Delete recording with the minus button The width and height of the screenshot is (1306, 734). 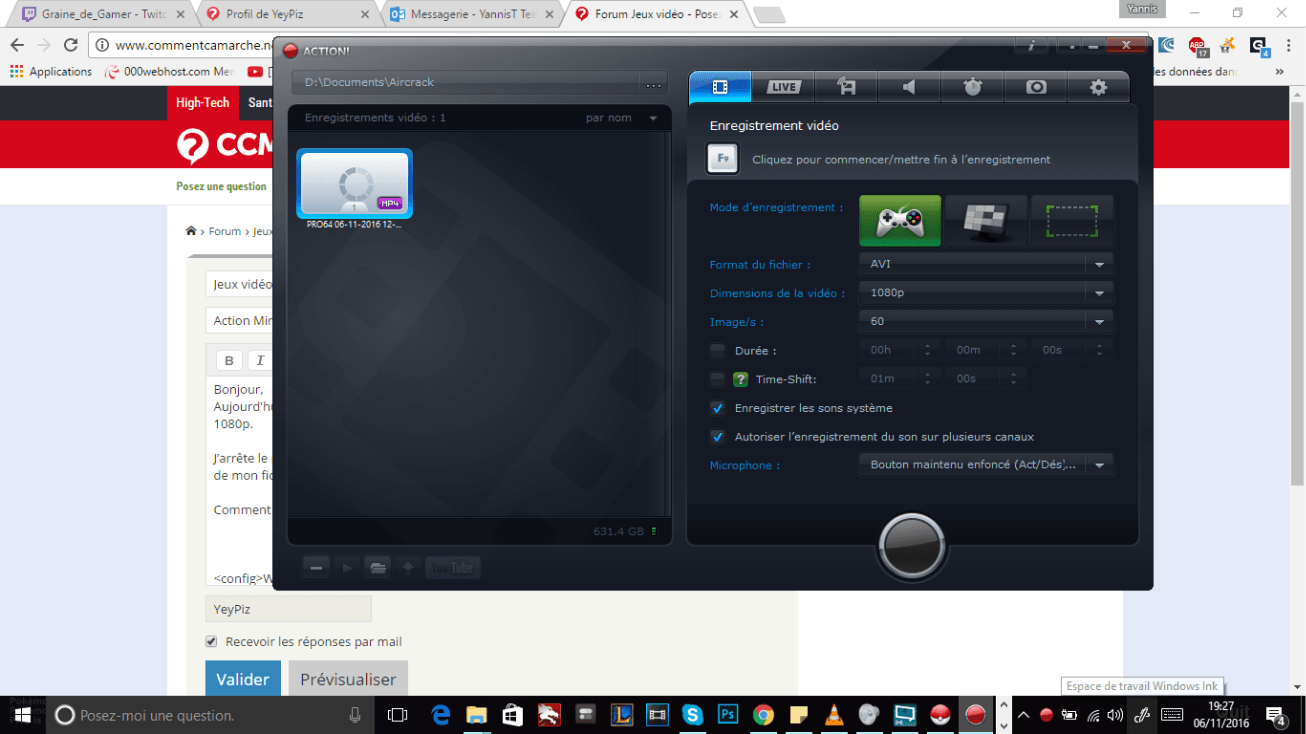(x=316, y=568)
